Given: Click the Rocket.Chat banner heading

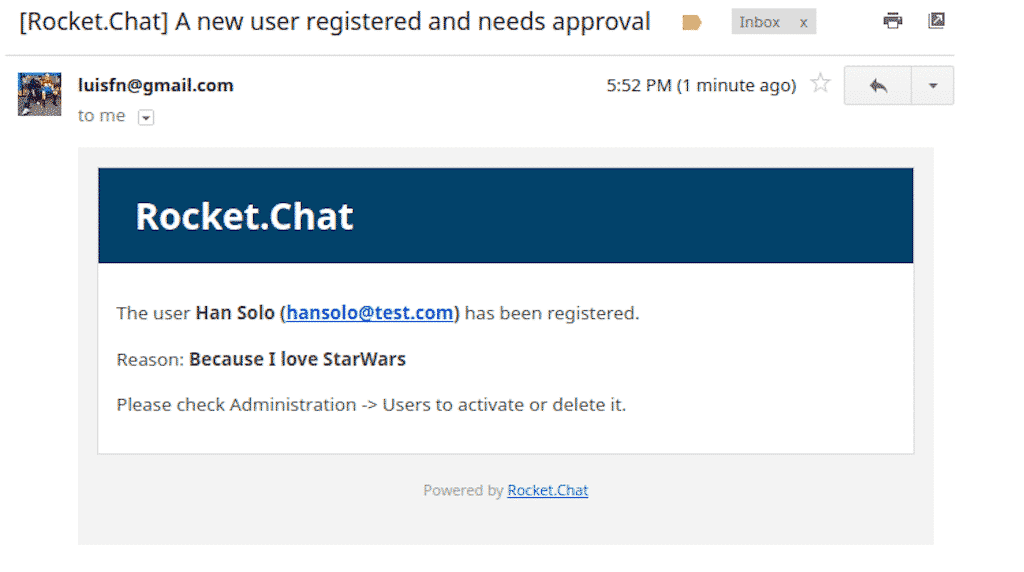Looking at the screenshot, I should [244, 216].
